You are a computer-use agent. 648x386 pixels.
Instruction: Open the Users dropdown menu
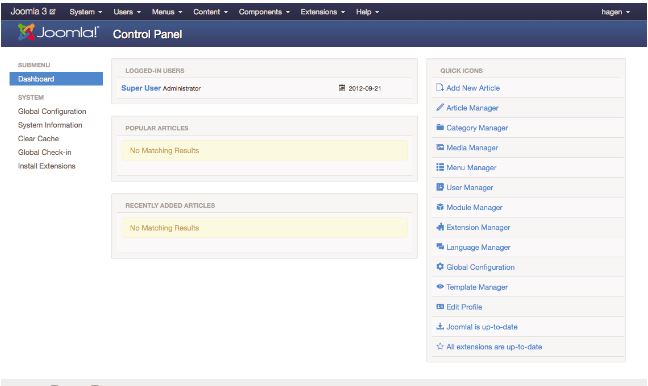coord(127,12)
